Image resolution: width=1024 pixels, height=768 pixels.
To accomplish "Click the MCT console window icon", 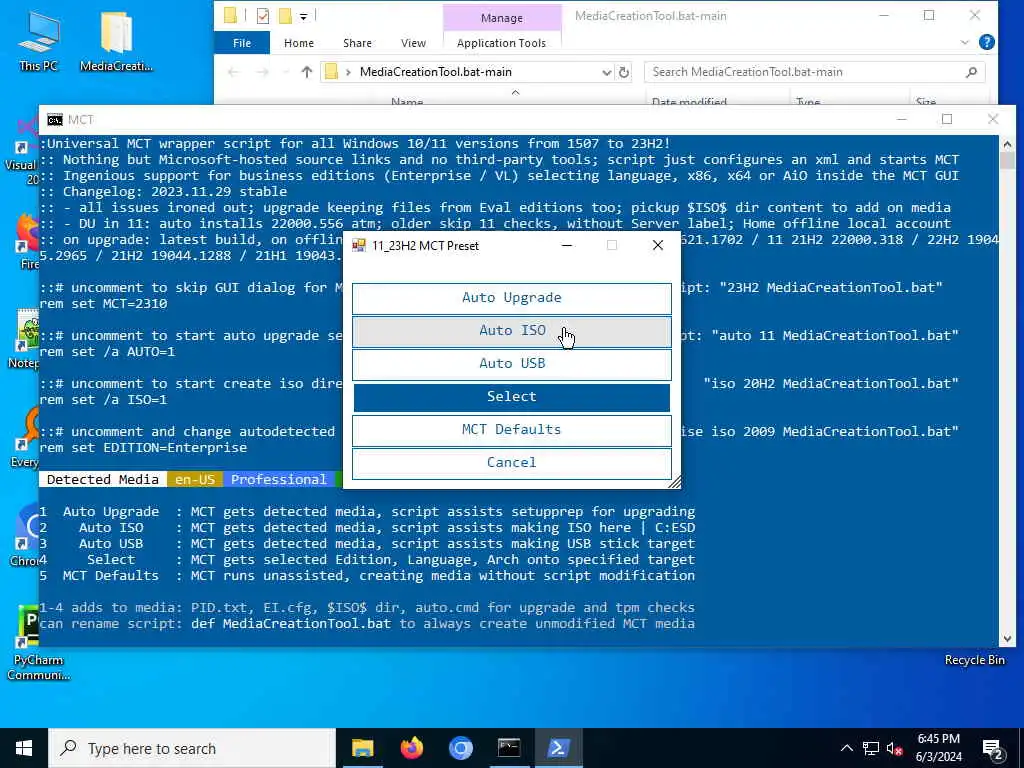I will (55, 120).
